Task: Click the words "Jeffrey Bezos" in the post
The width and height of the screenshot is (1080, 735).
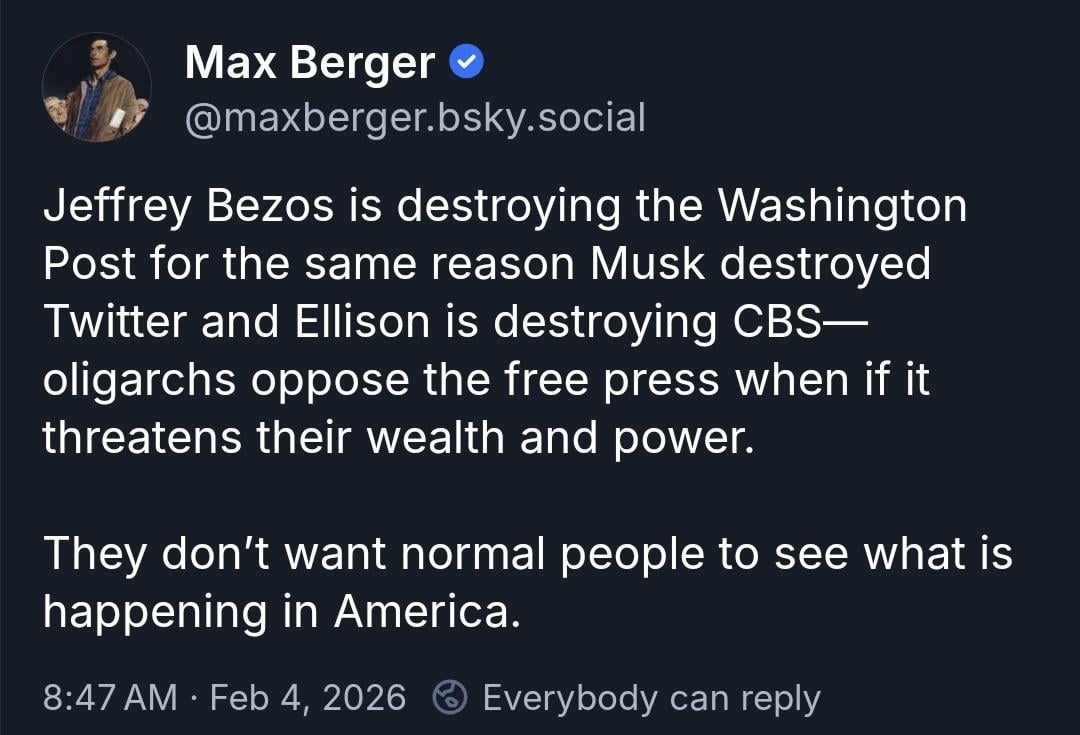Action: [x=181, y=208]
